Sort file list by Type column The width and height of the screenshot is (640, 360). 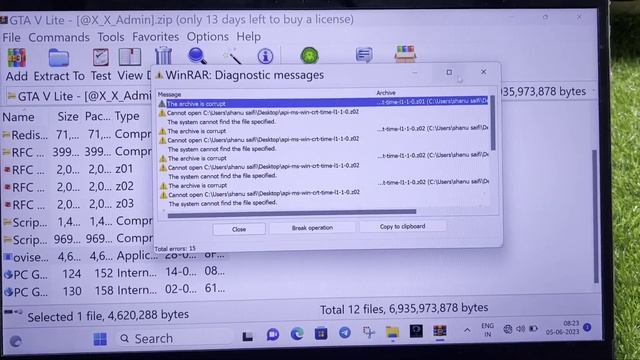pyautogui.click(x=127, y=116)
